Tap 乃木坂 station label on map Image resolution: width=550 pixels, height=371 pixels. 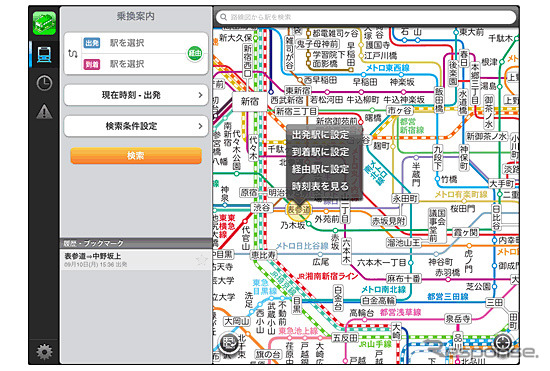pyautogui.click(x=293, y=225)
